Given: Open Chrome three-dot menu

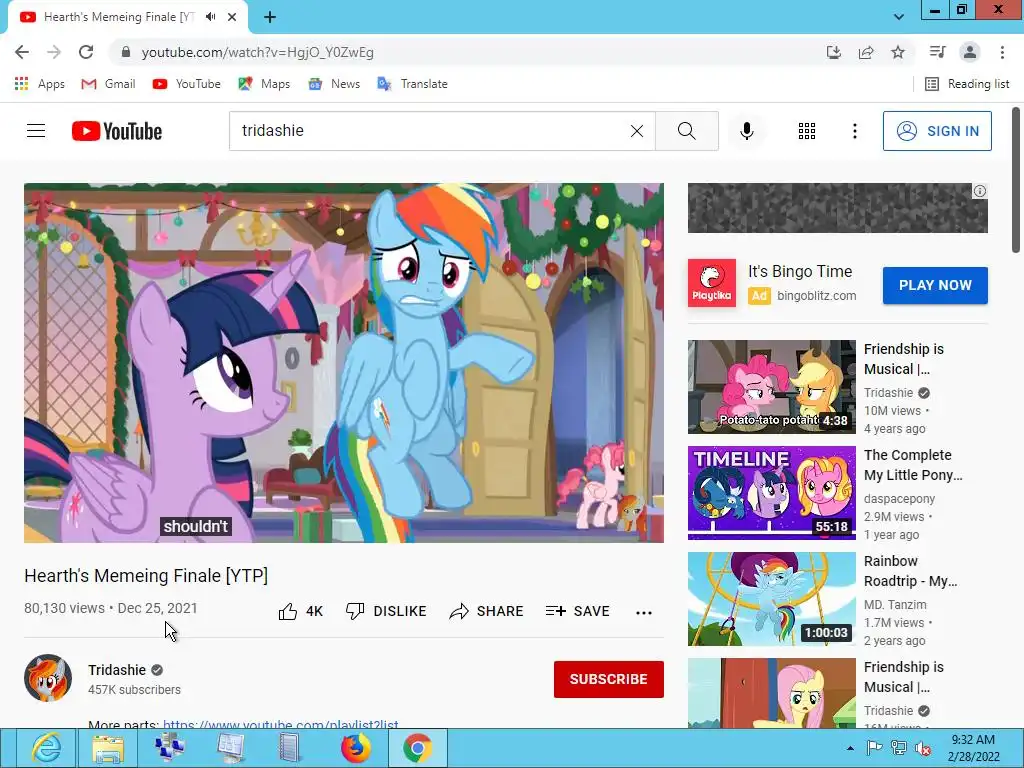Looking at the screenshot, I should [1002, 52].
